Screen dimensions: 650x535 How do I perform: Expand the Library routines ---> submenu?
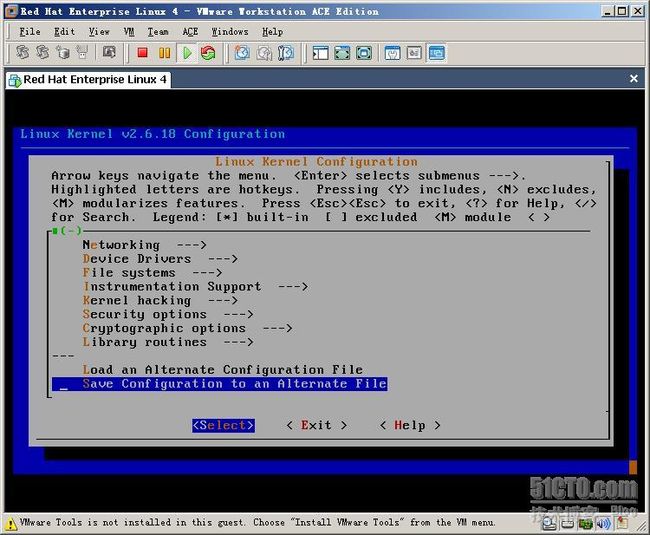[x=168, y=342]
